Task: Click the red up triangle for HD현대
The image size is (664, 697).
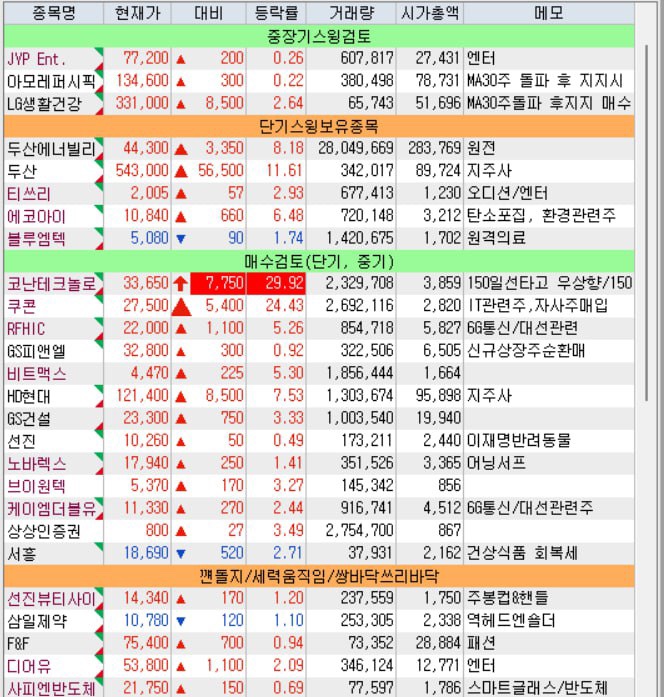Action: pos(180,397)
